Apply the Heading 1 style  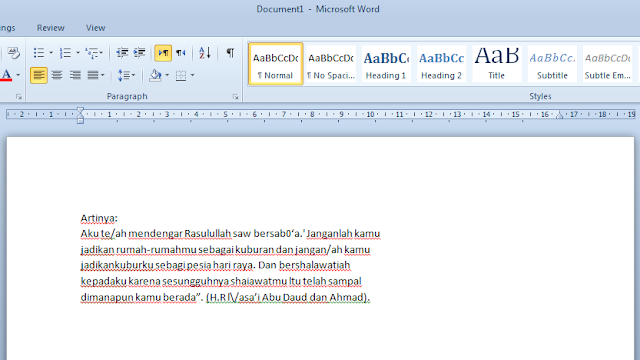click(386, 64)
